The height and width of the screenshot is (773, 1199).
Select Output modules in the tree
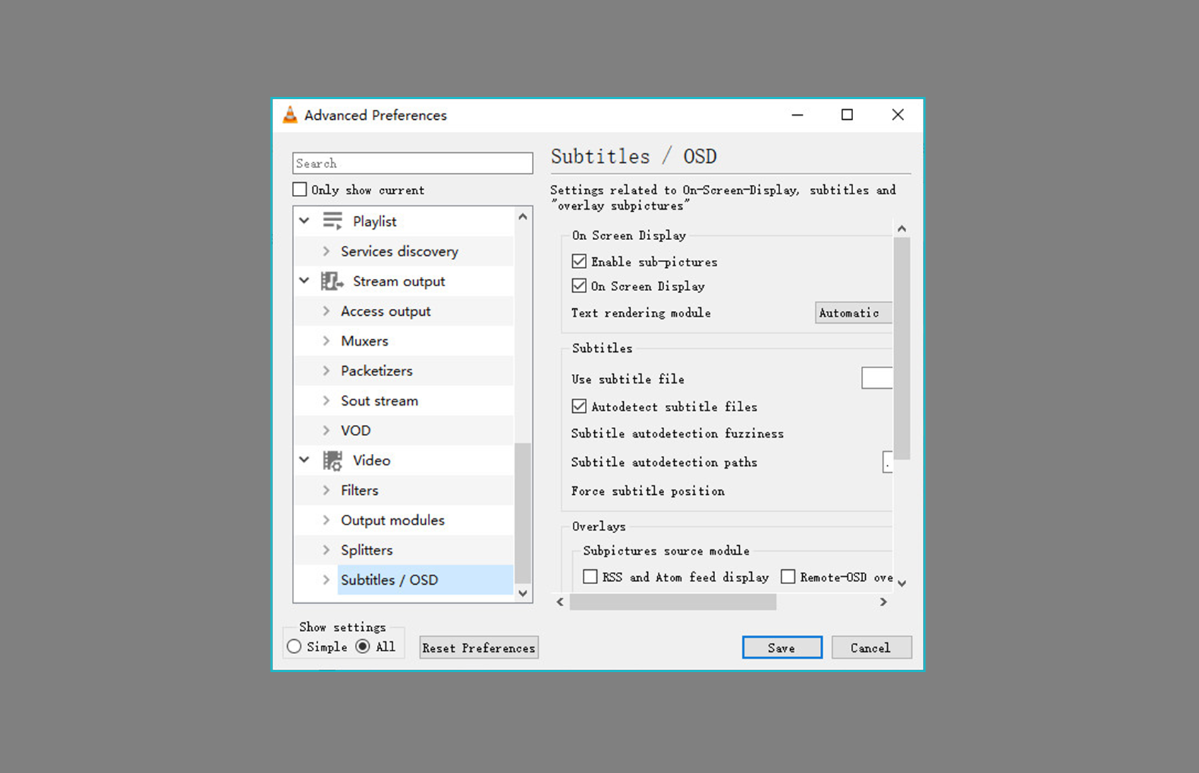coord(392,520)
